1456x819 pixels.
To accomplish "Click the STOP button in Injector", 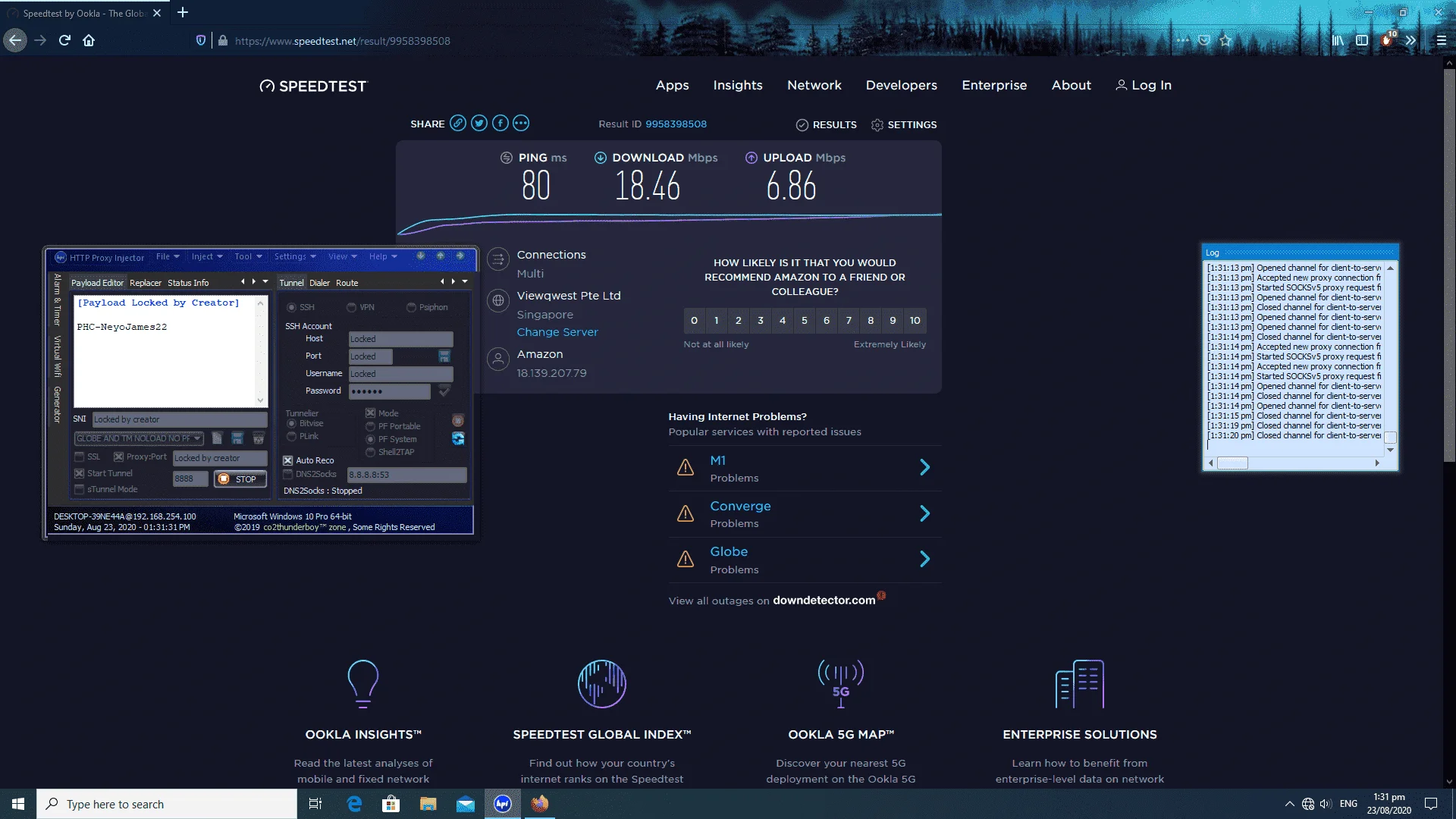I will (x=240, y=479).
